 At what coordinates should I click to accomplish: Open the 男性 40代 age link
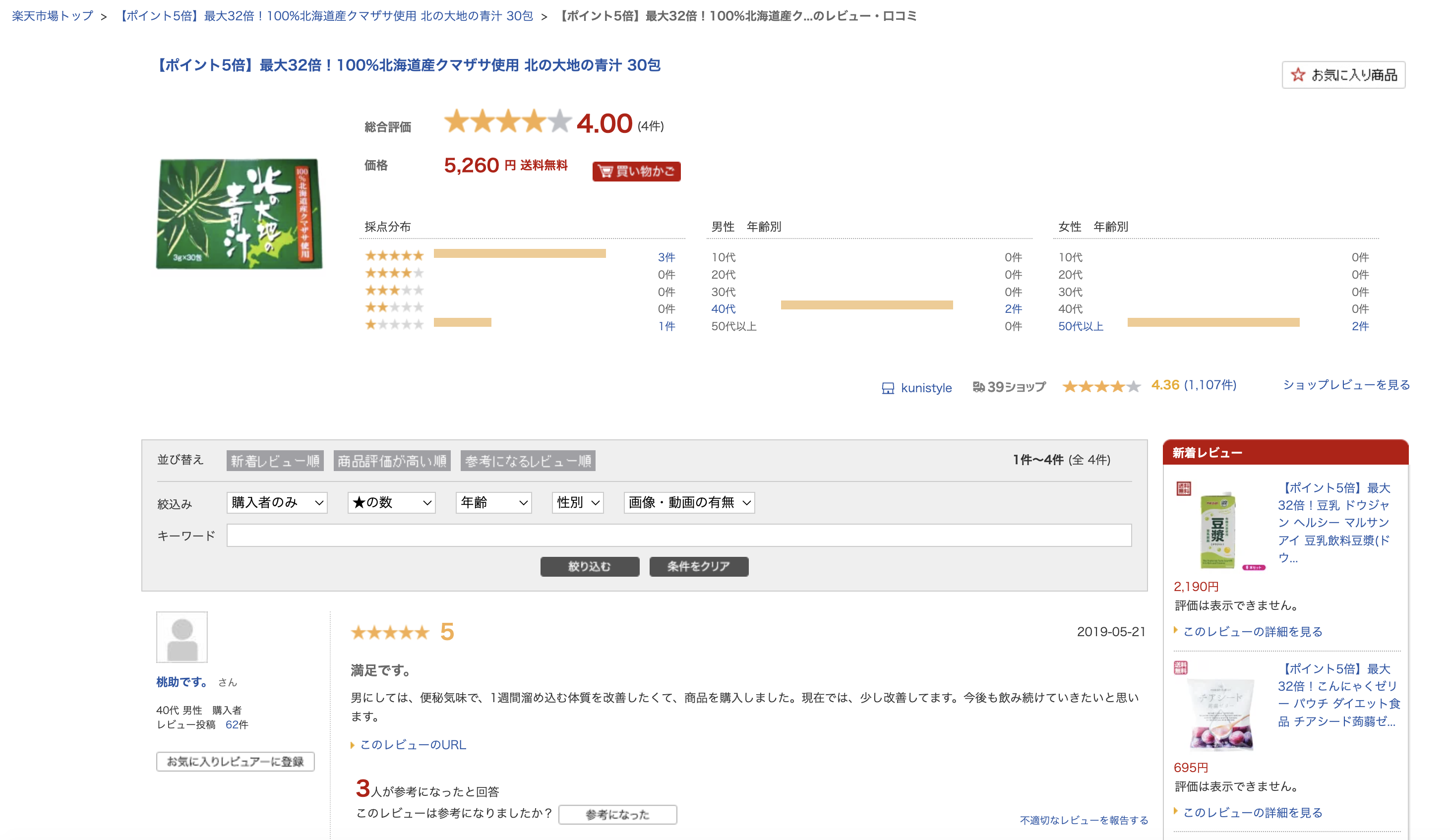pyautogui.click(x=724, y=309)
